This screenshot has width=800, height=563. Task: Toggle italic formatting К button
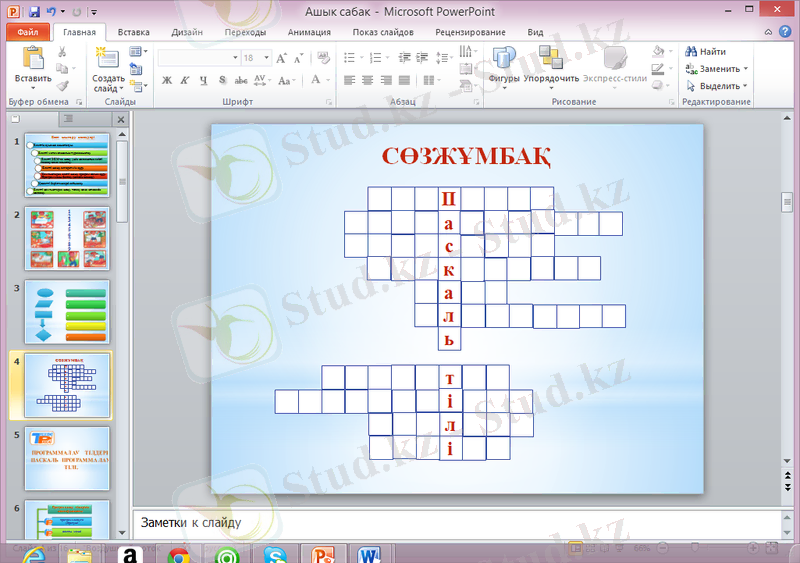coord(185,80)
